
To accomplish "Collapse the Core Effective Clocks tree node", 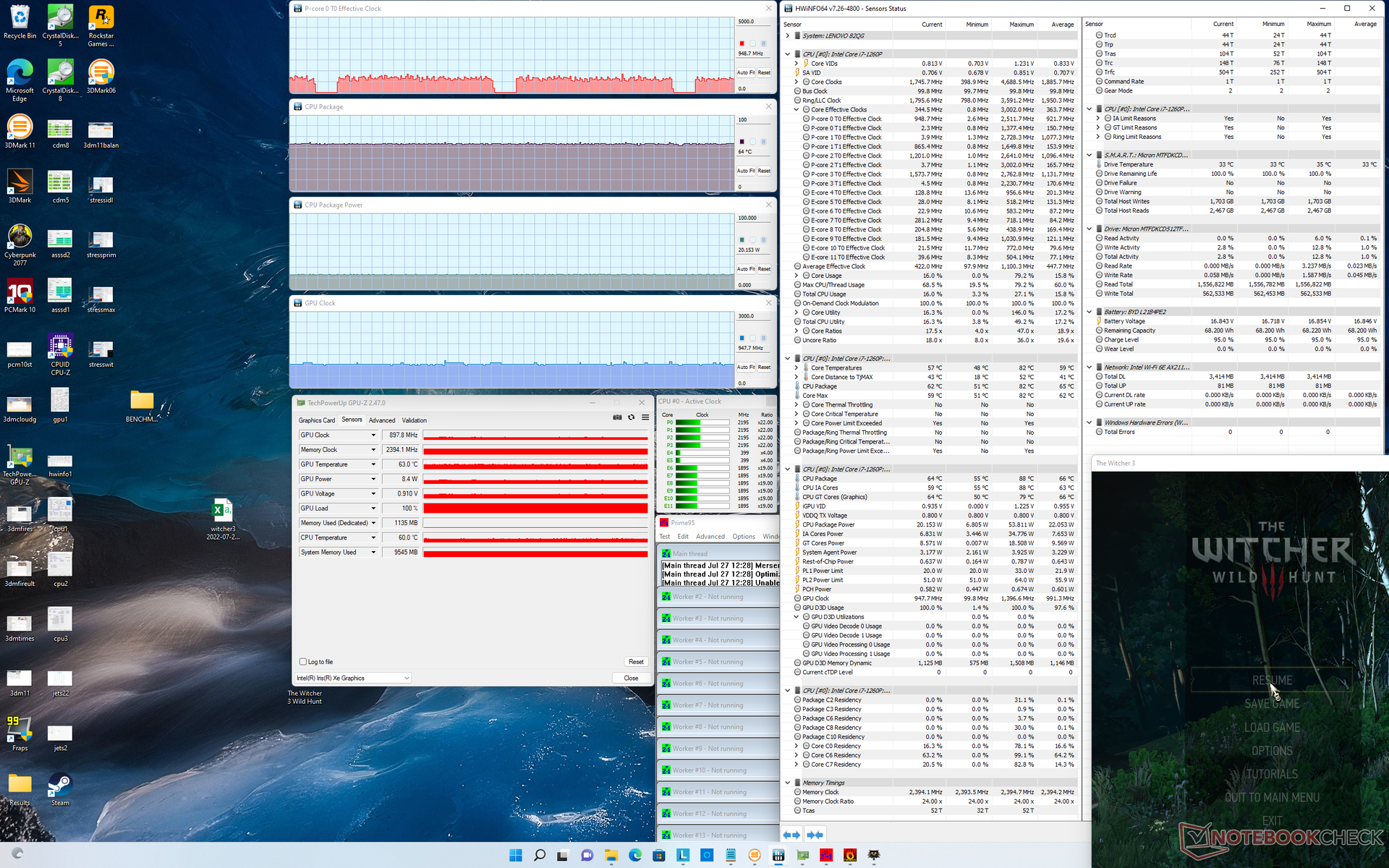I will [797, 110].
